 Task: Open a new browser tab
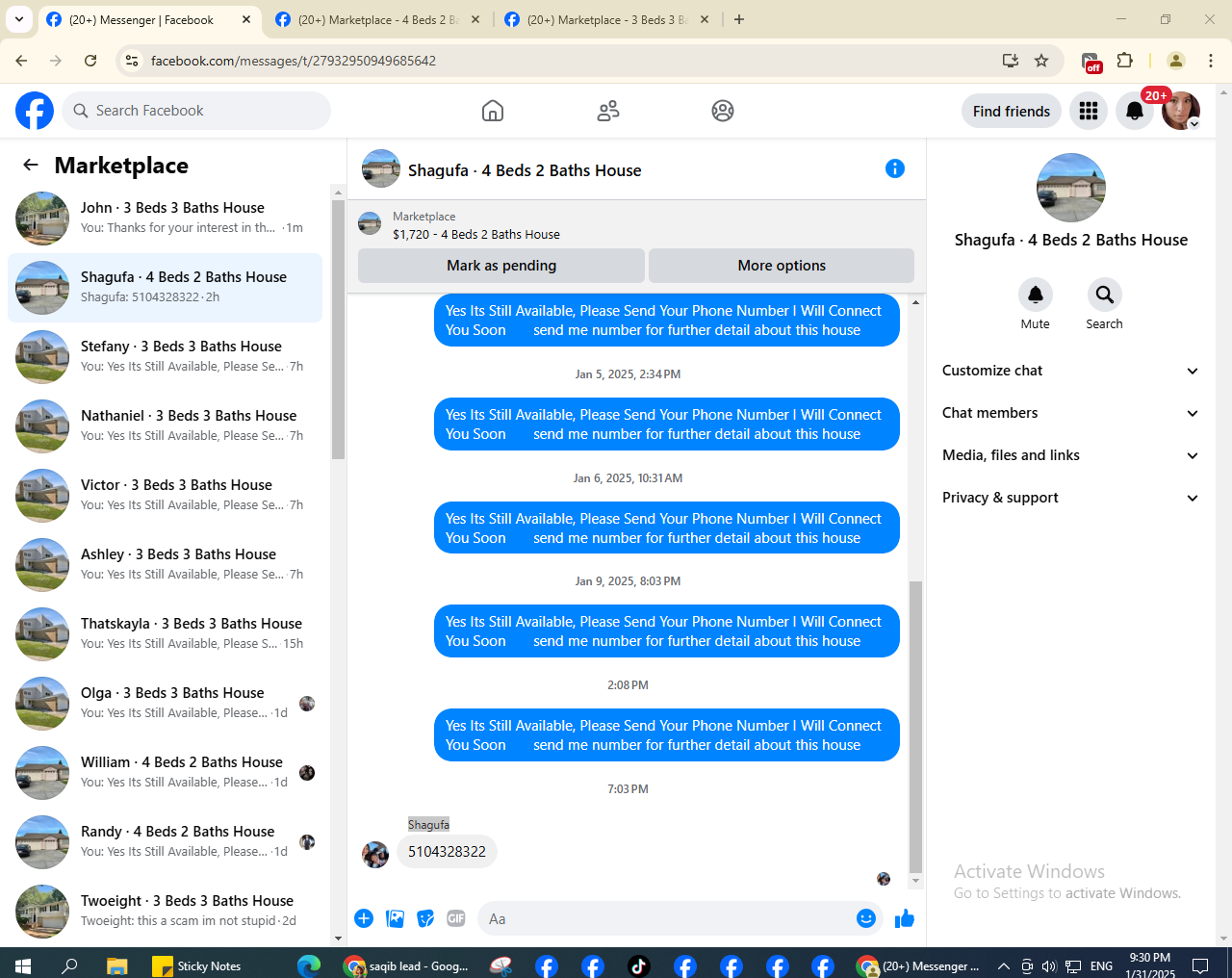tap(739, 19)
